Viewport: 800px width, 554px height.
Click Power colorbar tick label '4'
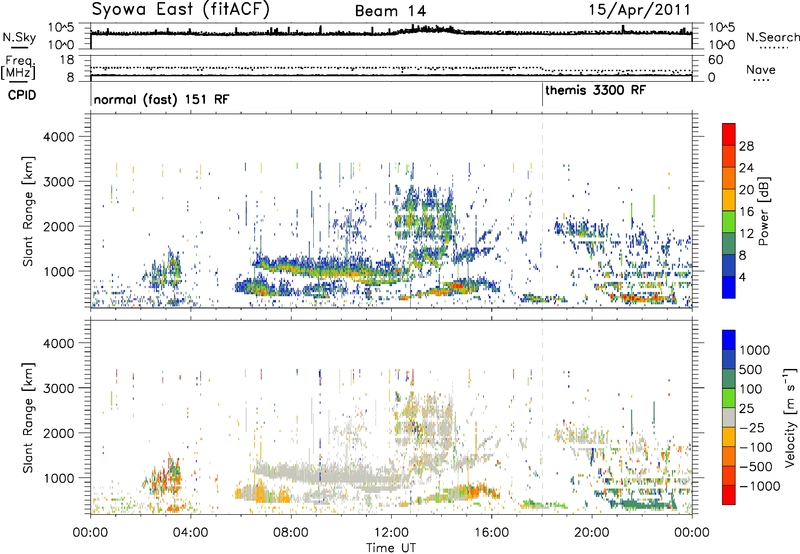[x=742, y=278]
